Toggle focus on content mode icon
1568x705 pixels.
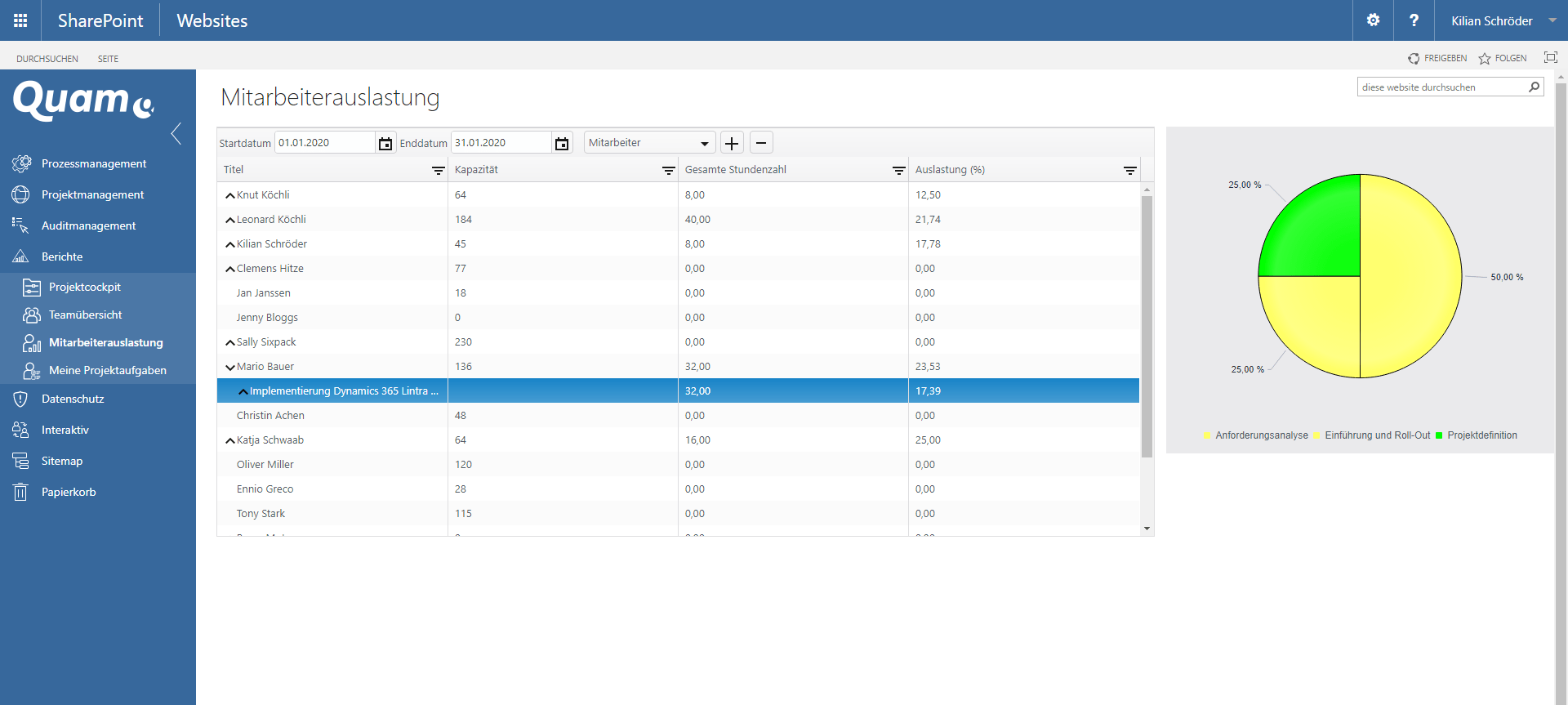click(1550, 57)
